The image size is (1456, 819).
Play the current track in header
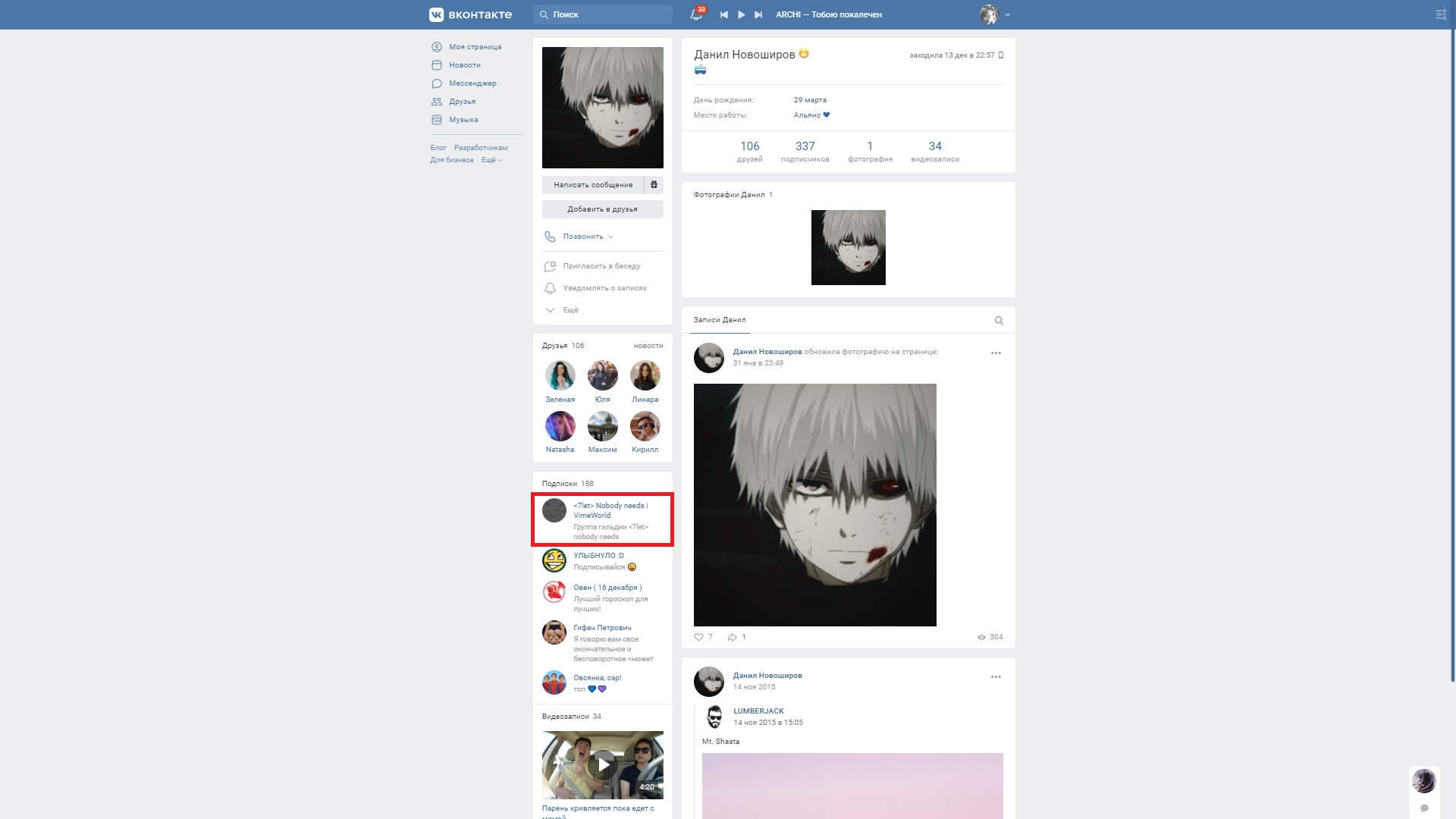[741, 14]
